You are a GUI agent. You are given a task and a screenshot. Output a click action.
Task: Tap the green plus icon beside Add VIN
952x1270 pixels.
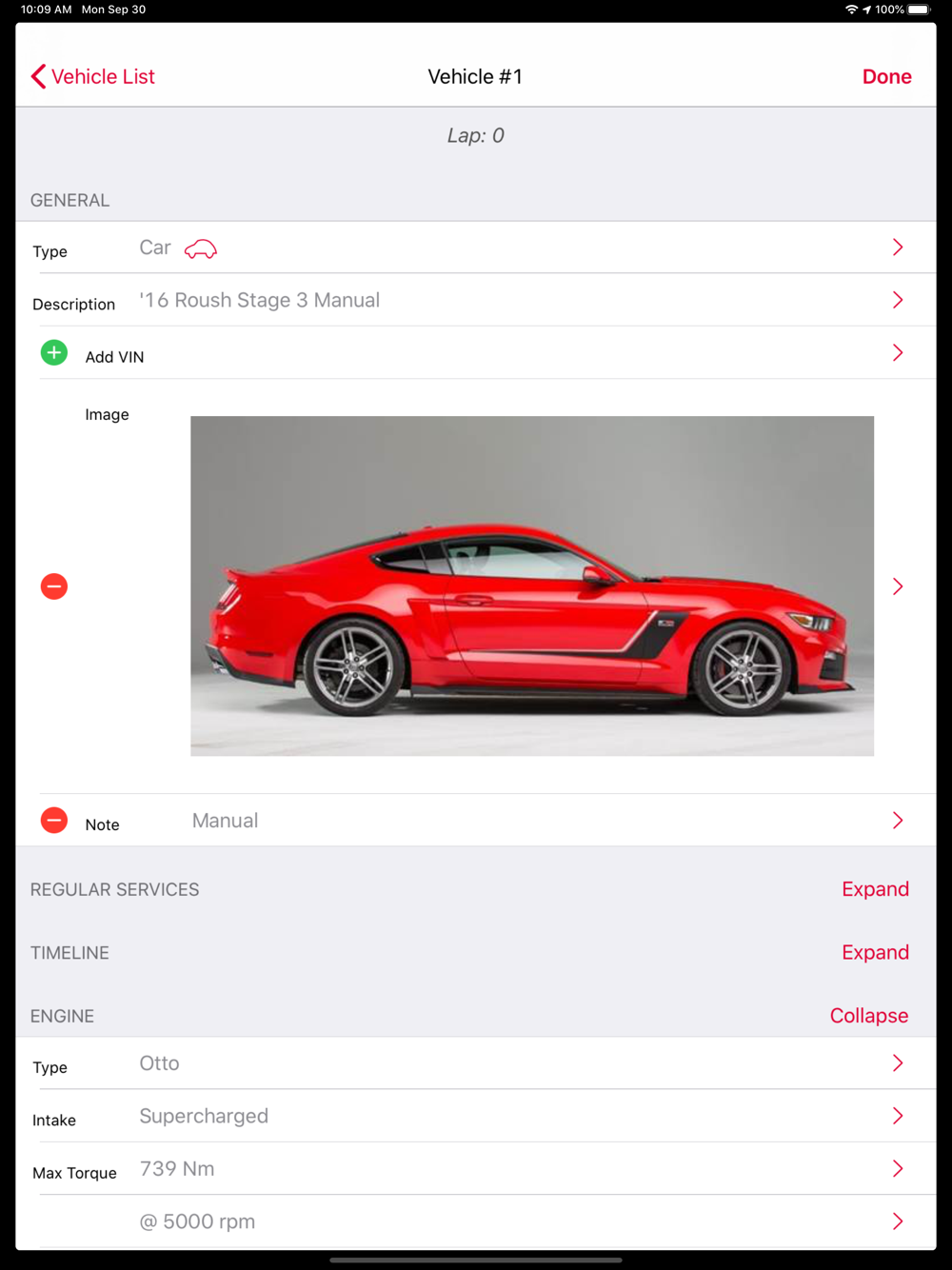54,353
